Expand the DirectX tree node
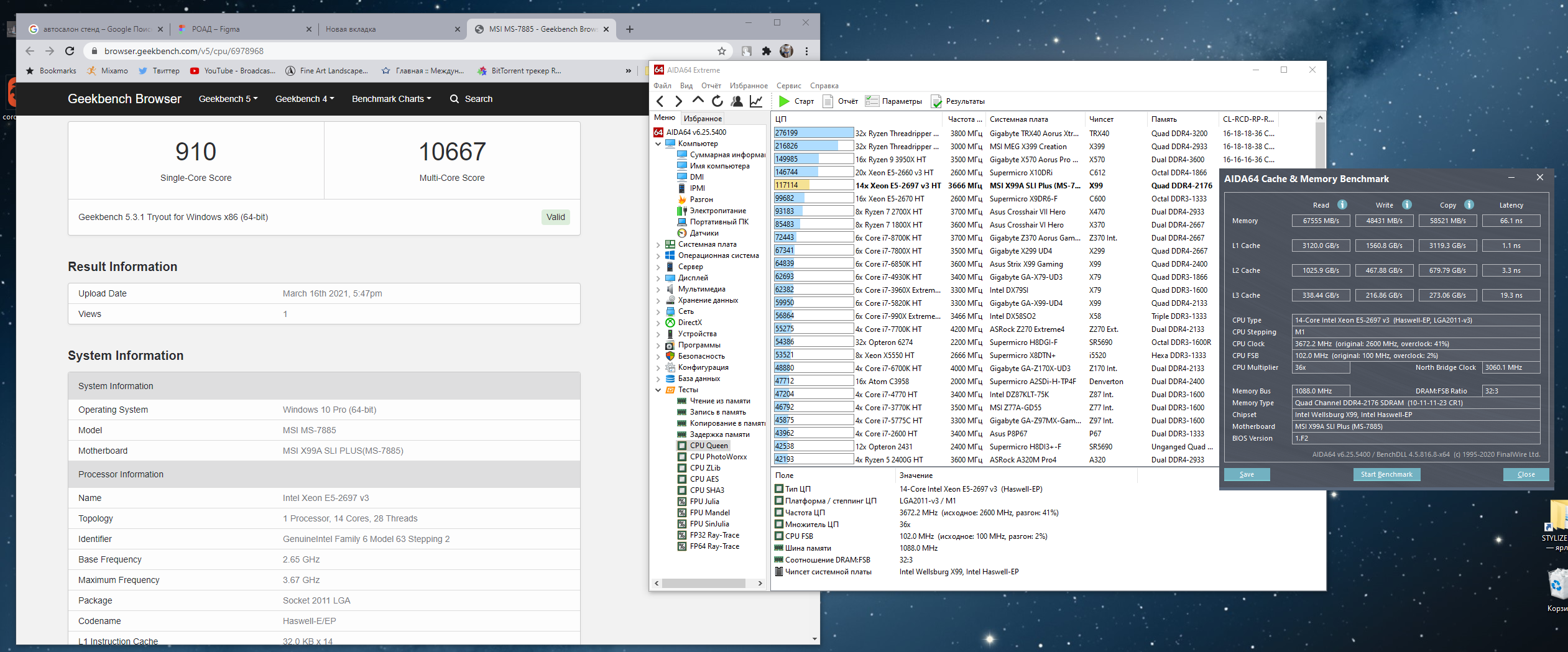1568x652 pixels. (658, 323)
